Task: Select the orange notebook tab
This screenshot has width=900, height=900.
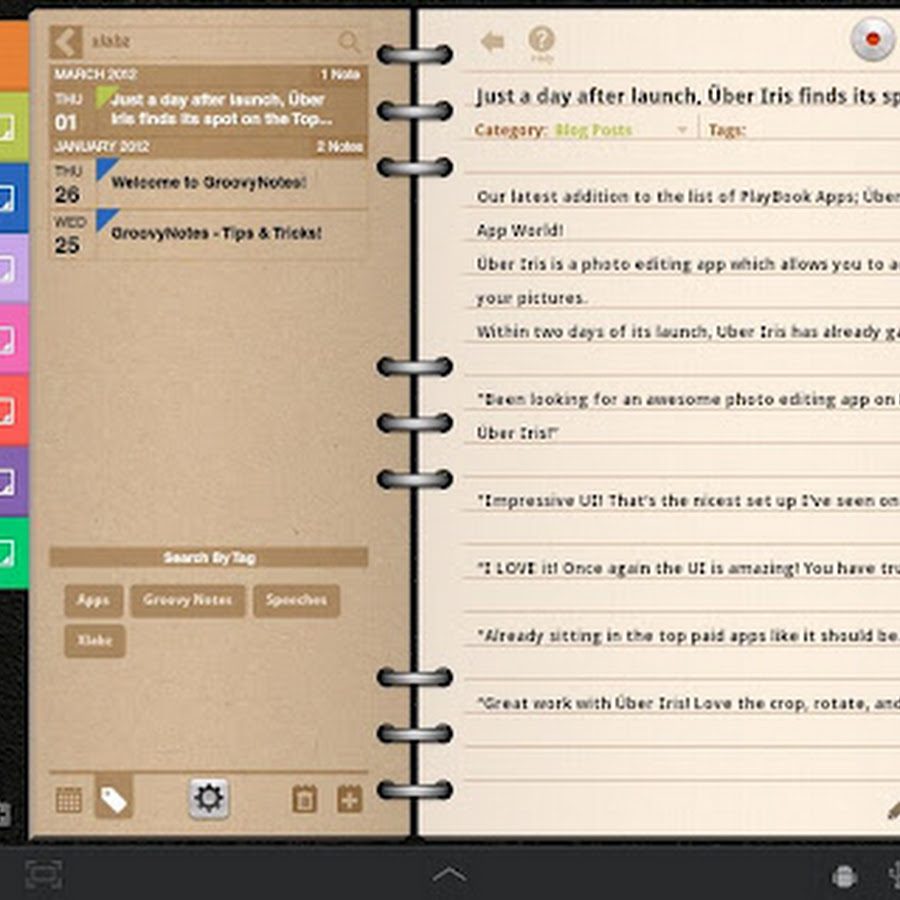Action: pyautogui.click(x=14, y=56)
